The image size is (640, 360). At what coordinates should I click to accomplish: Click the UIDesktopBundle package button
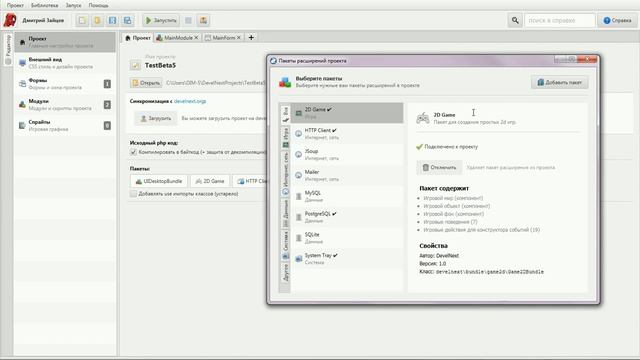pos(159,181)
